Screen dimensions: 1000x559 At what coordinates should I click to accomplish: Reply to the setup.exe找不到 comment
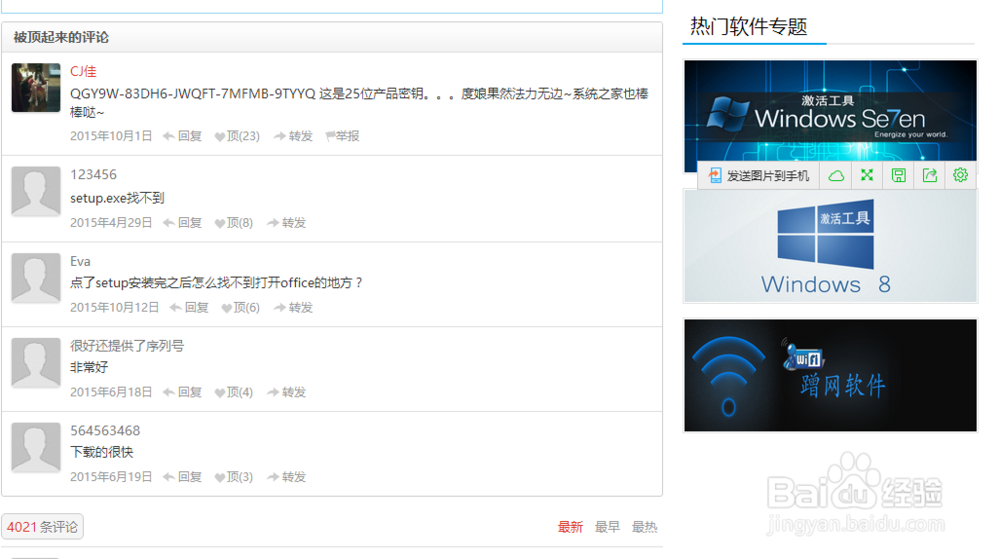[x=182, y=222]
